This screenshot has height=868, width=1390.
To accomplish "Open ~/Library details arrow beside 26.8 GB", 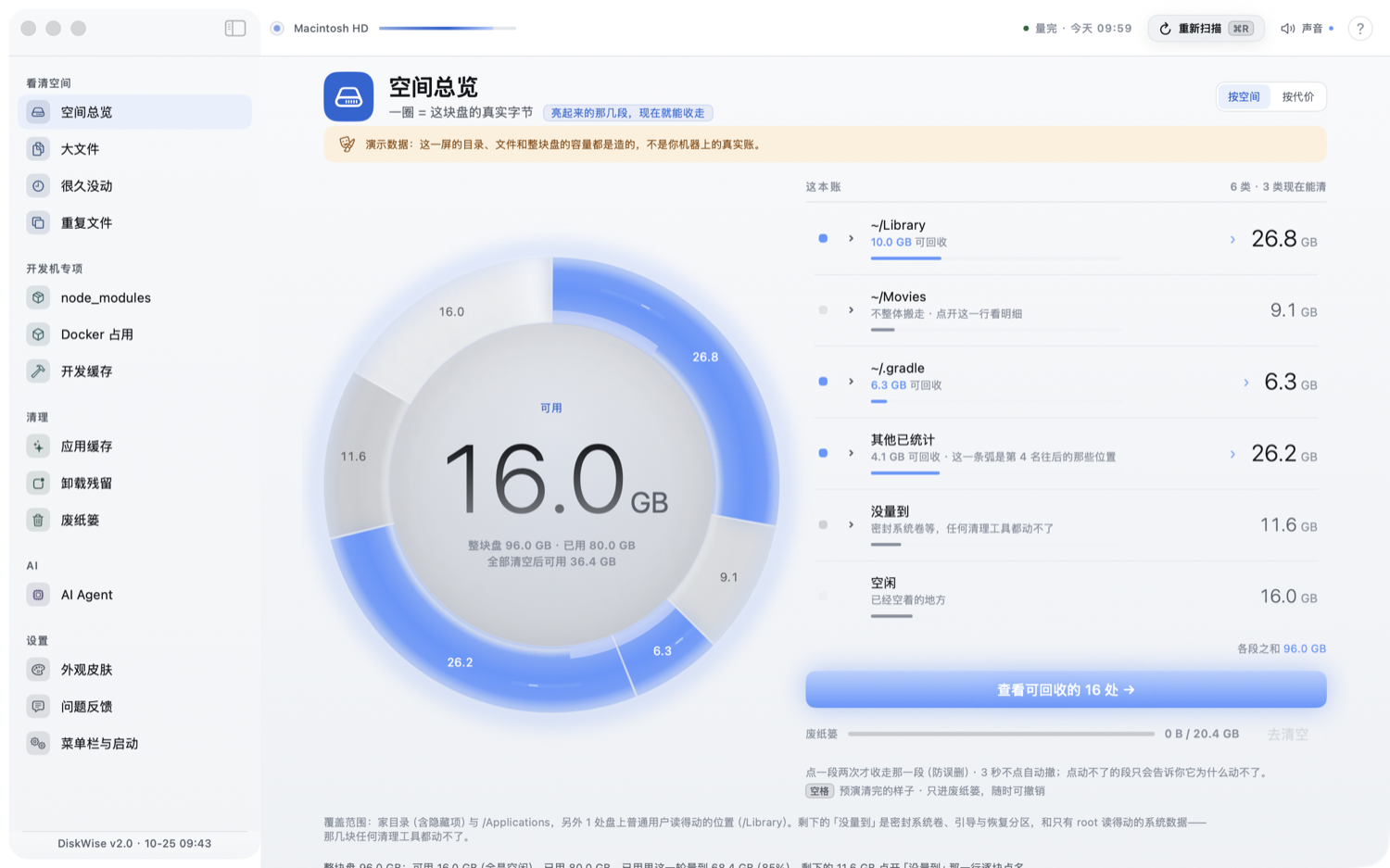I will click(x=1232, y=240).
